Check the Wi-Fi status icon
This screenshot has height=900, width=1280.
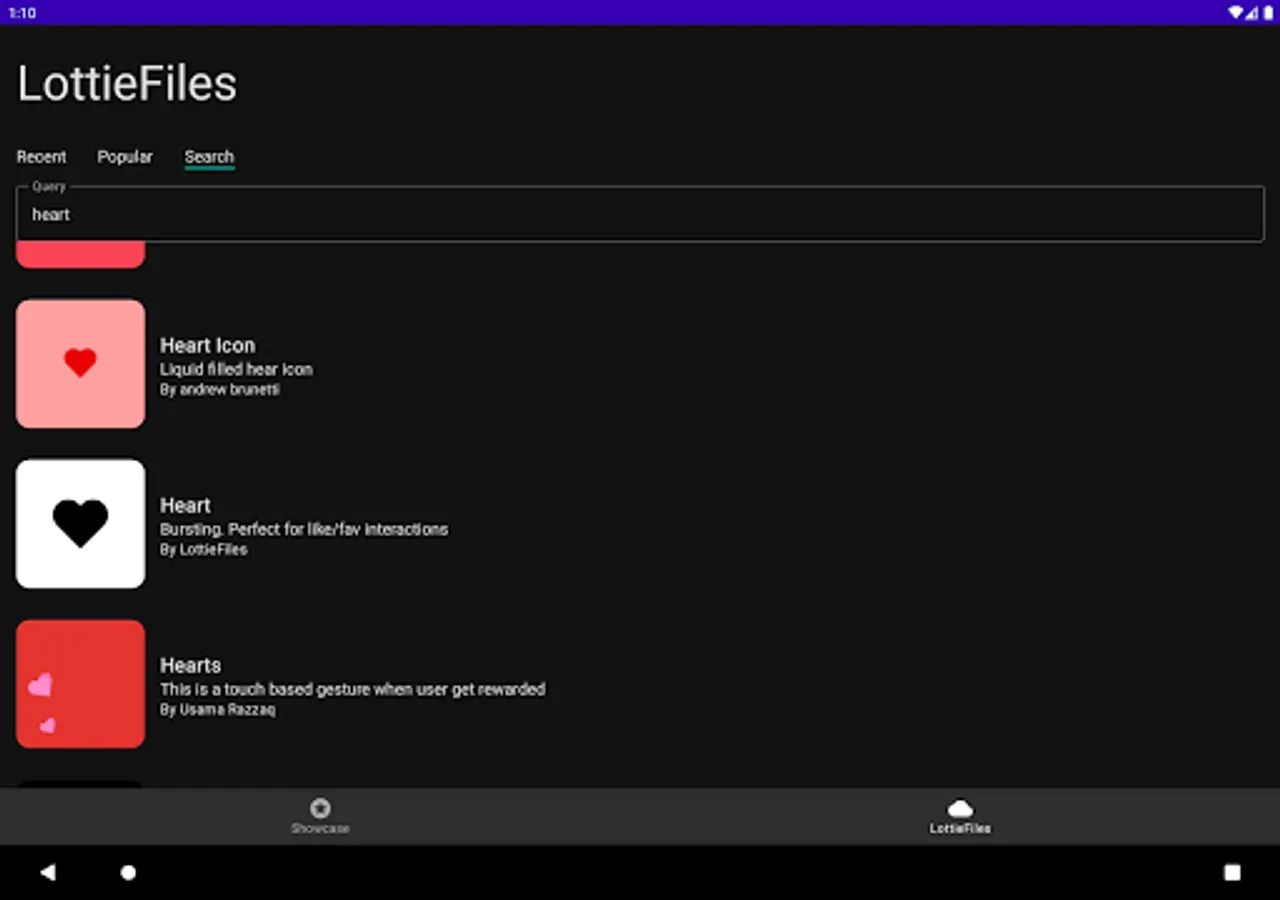pos(1237,13)
